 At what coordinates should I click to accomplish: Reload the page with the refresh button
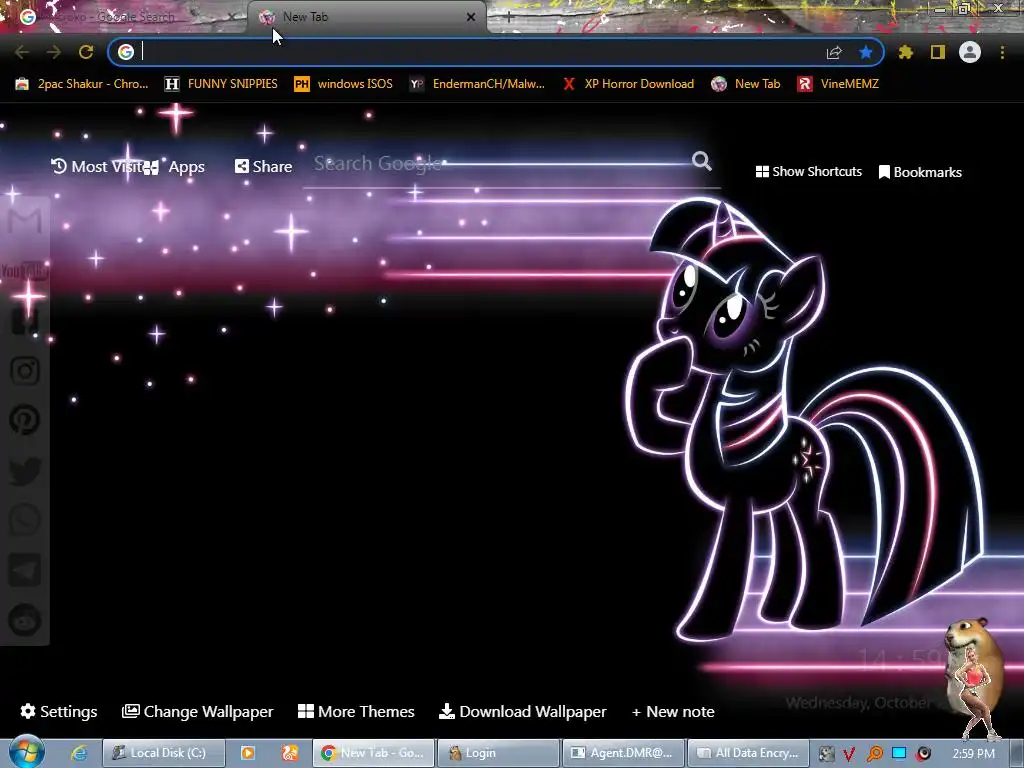click(86, 52)
